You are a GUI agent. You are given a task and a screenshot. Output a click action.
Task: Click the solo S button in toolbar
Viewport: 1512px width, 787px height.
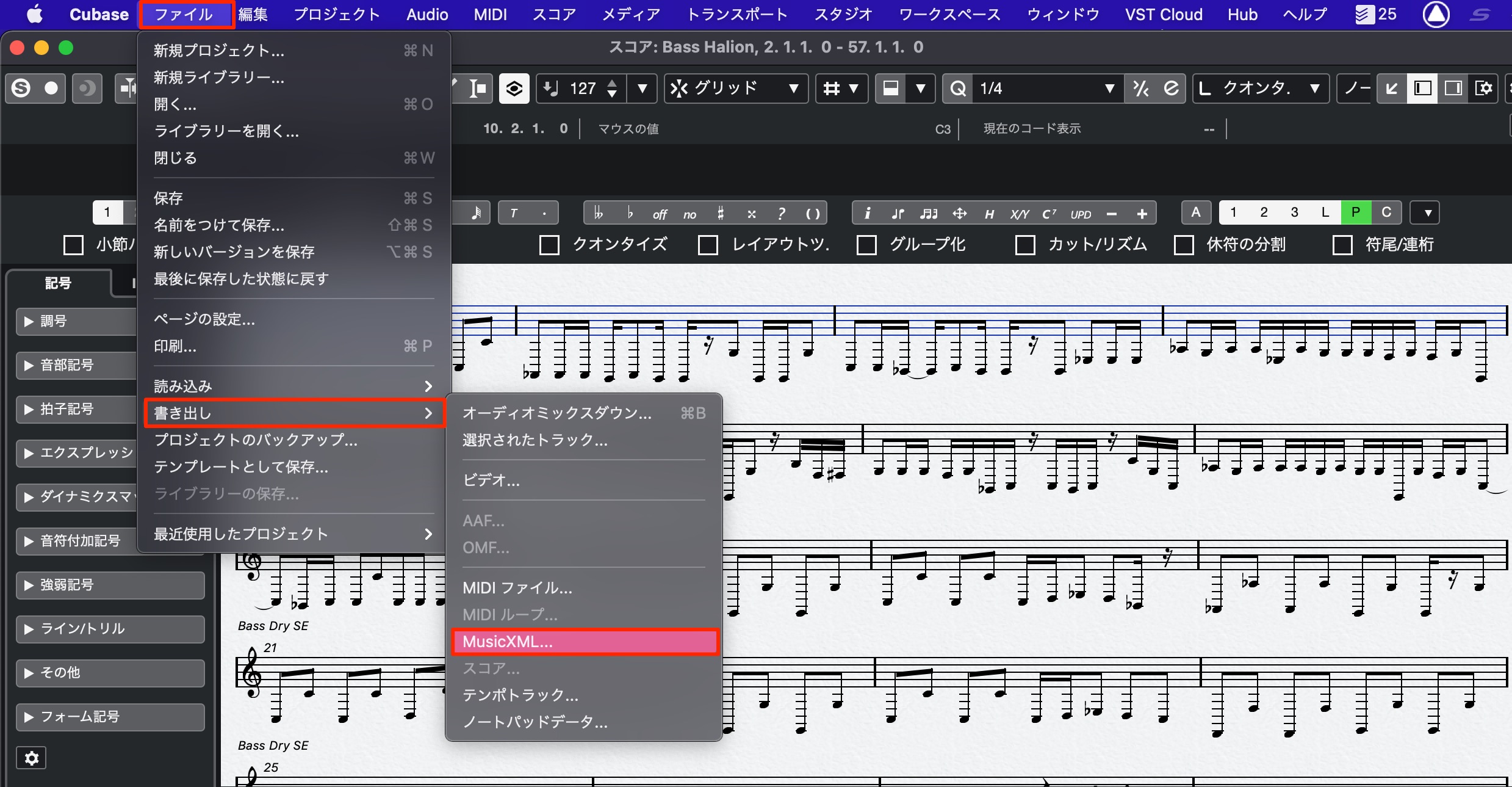21,89
